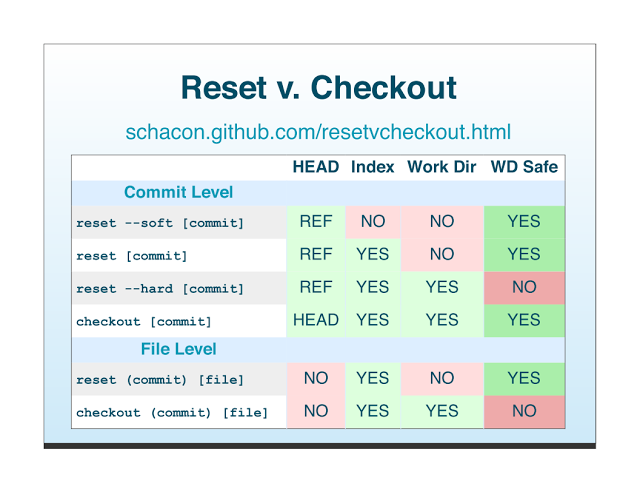Select the "checkout [commit]" row label
Screen dimensions: 640x495
(x=143, y=322)
